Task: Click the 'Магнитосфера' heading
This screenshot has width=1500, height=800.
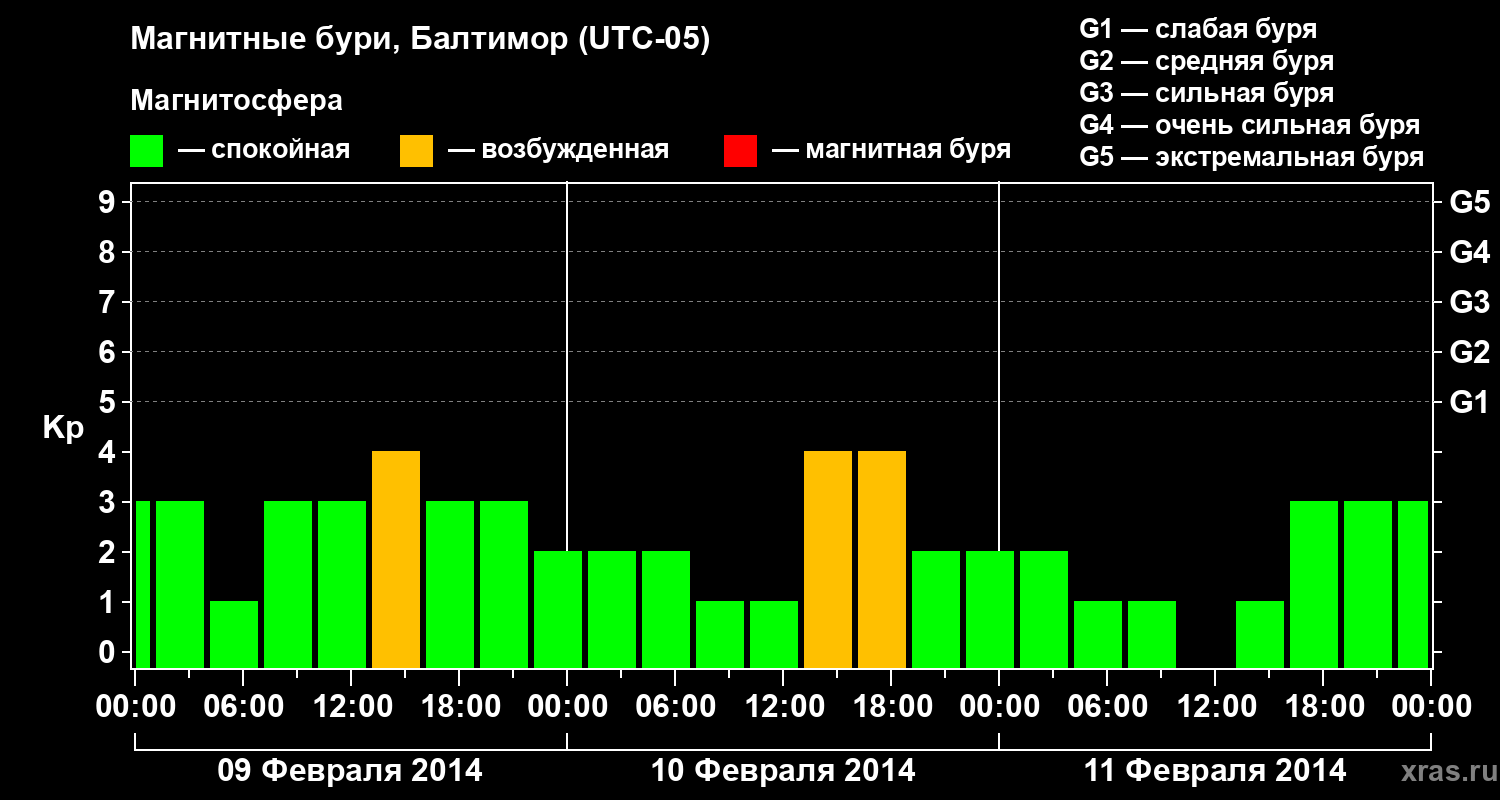Action: coord(237,101)
